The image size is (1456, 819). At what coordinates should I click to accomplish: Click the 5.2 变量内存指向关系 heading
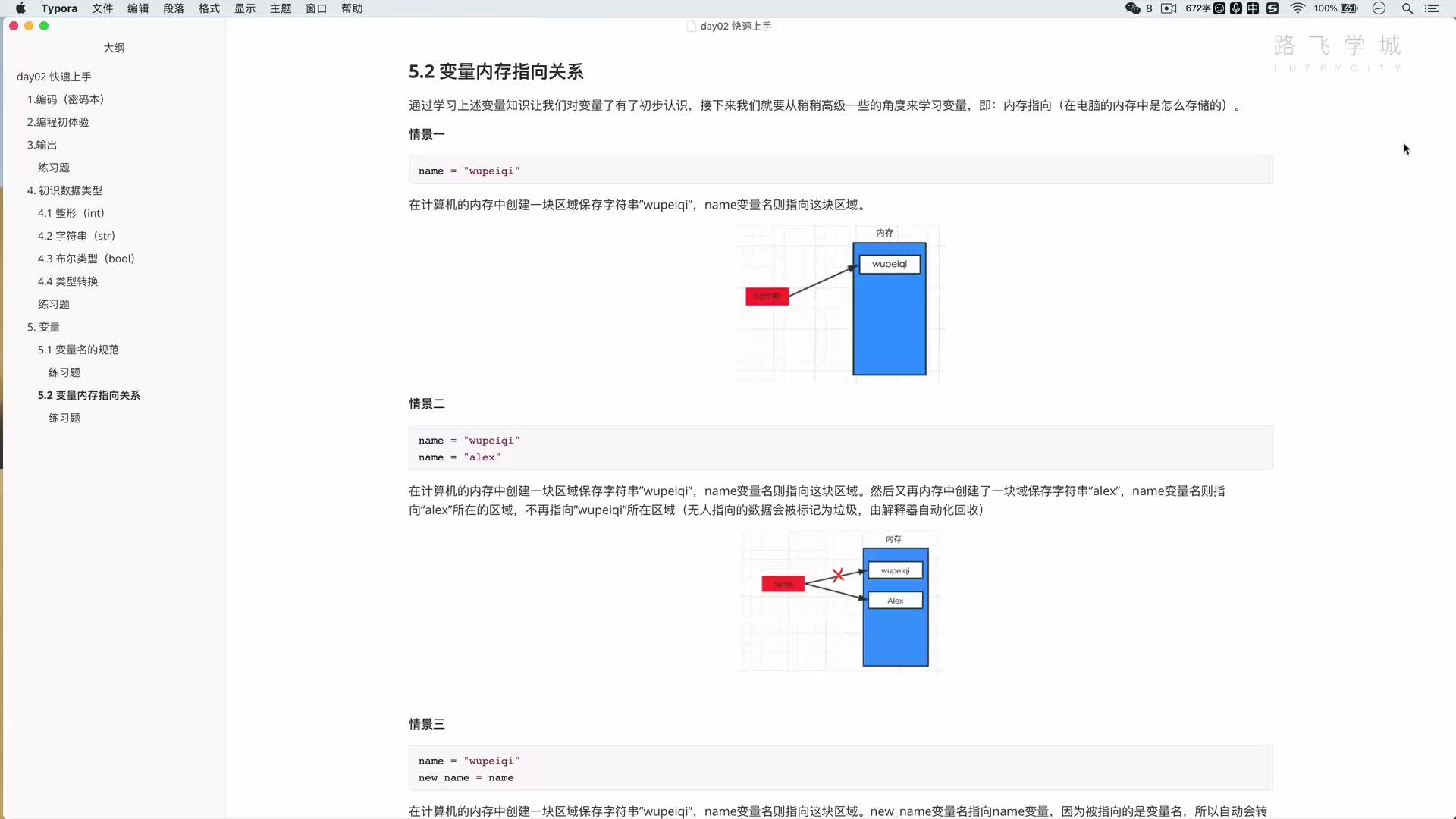coord(496,71)
